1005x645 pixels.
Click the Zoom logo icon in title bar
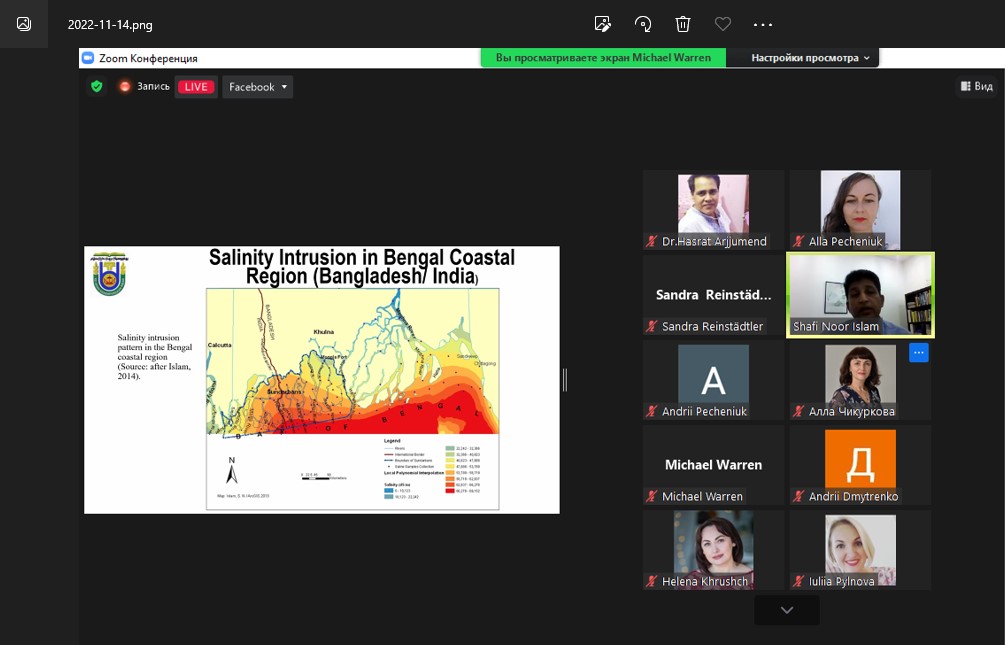(88, 58)
